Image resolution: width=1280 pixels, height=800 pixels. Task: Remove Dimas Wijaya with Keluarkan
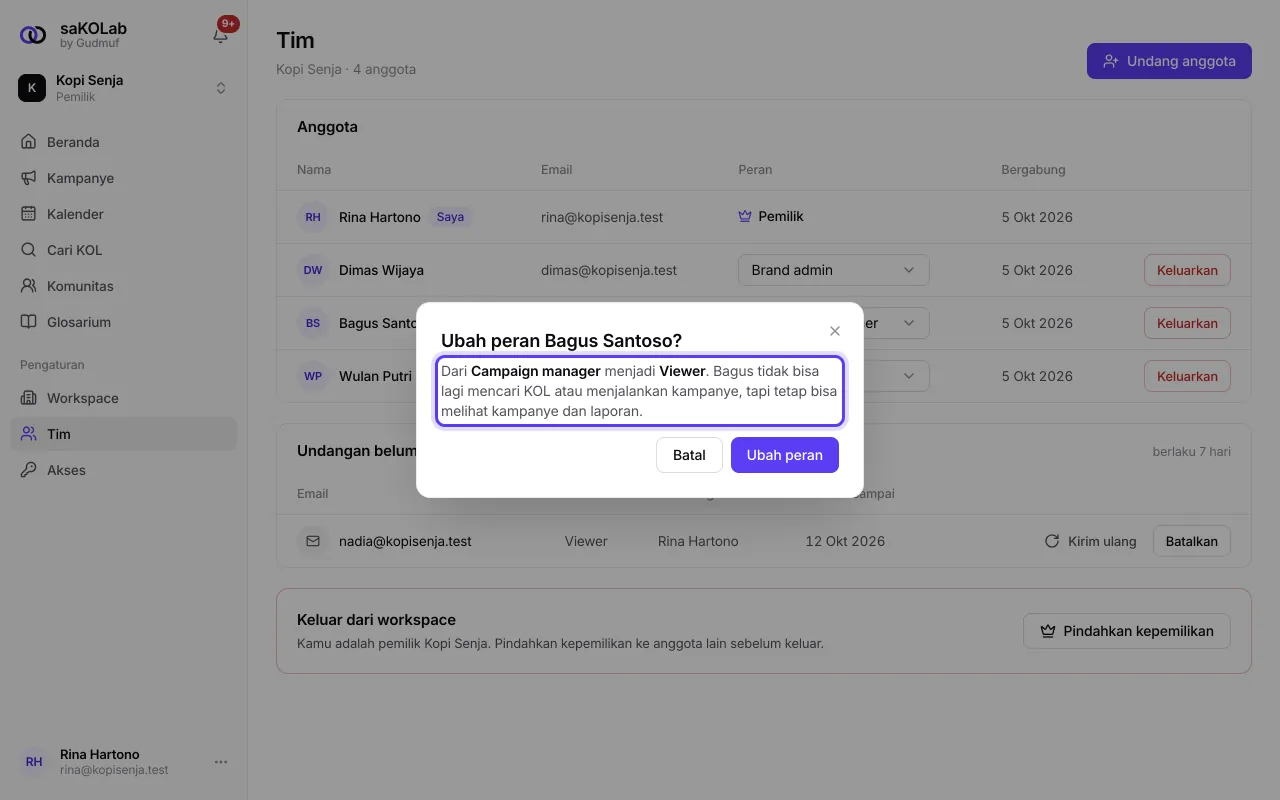point(1187,270)
